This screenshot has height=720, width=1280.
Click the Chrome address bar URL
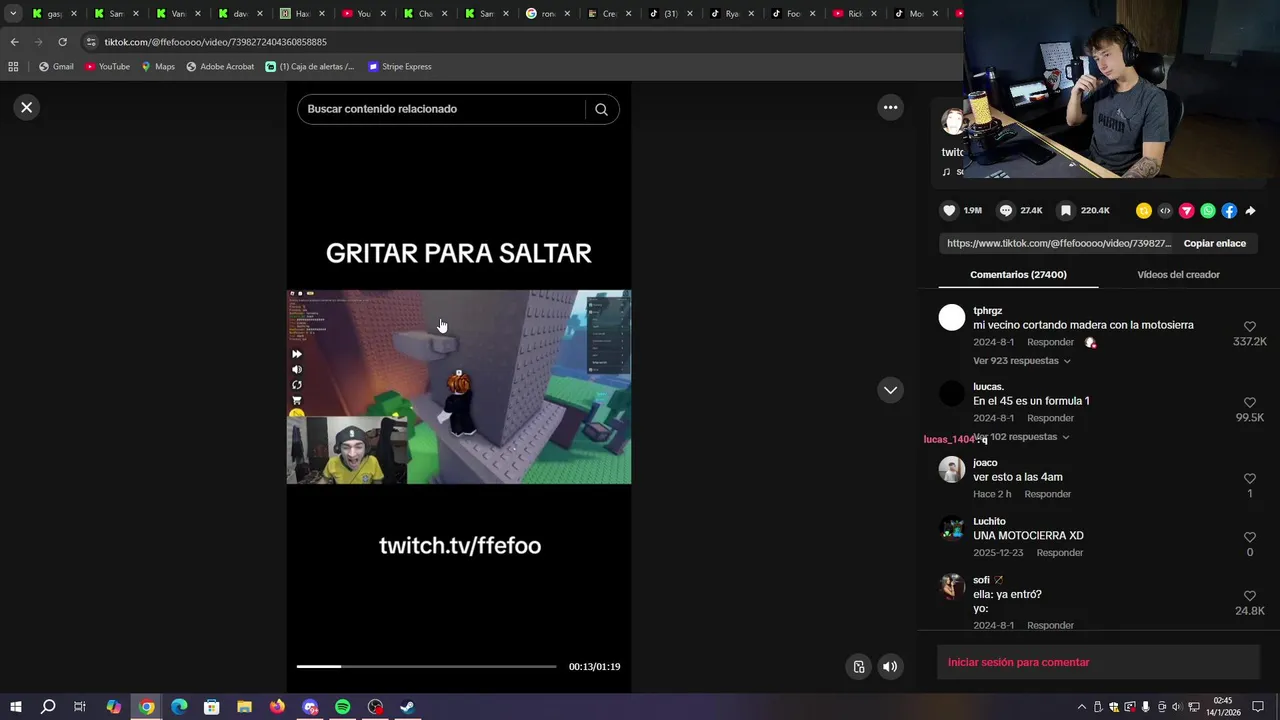216,42
